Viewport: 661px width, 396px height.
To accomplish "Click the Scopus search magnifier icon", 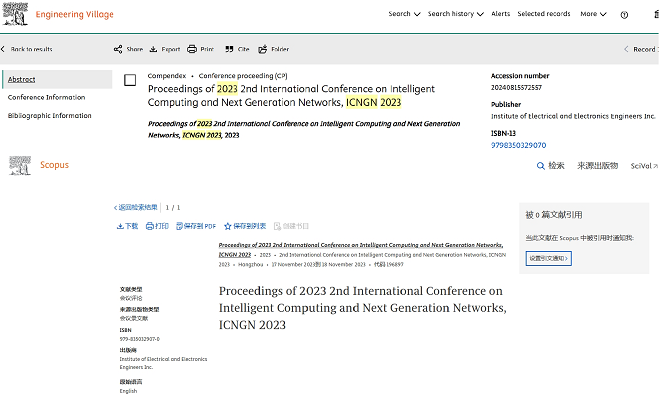I will (540, 166).
